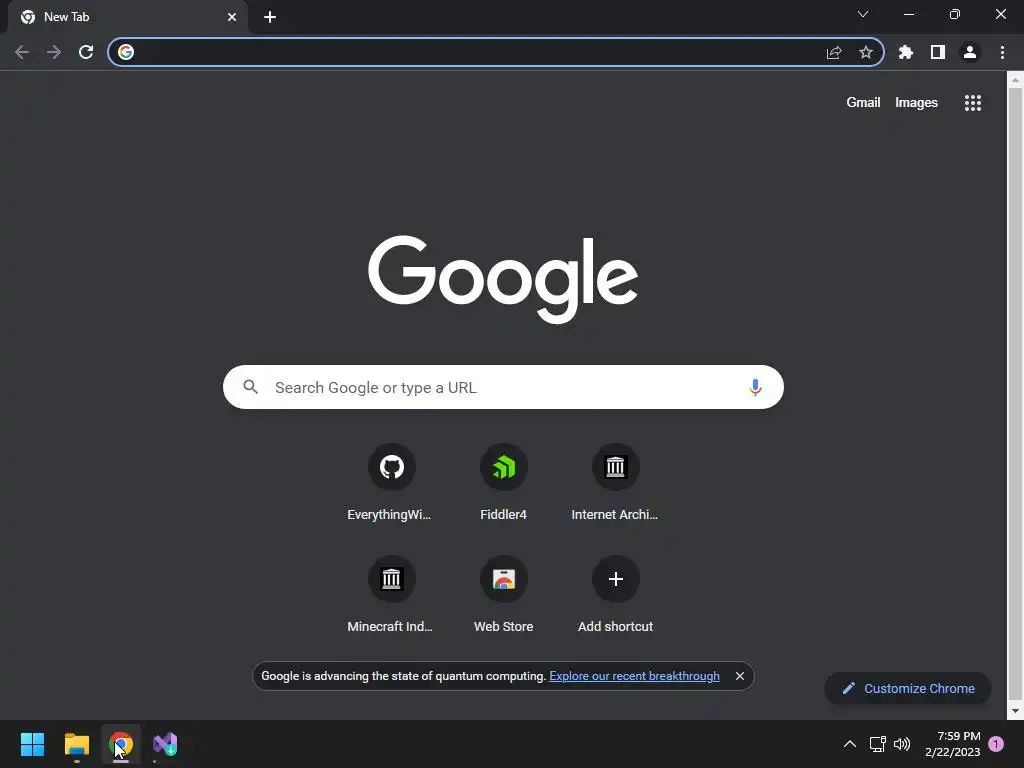Reload the page with the refresh icon
1024x768 pixels.
click(86, 52)
